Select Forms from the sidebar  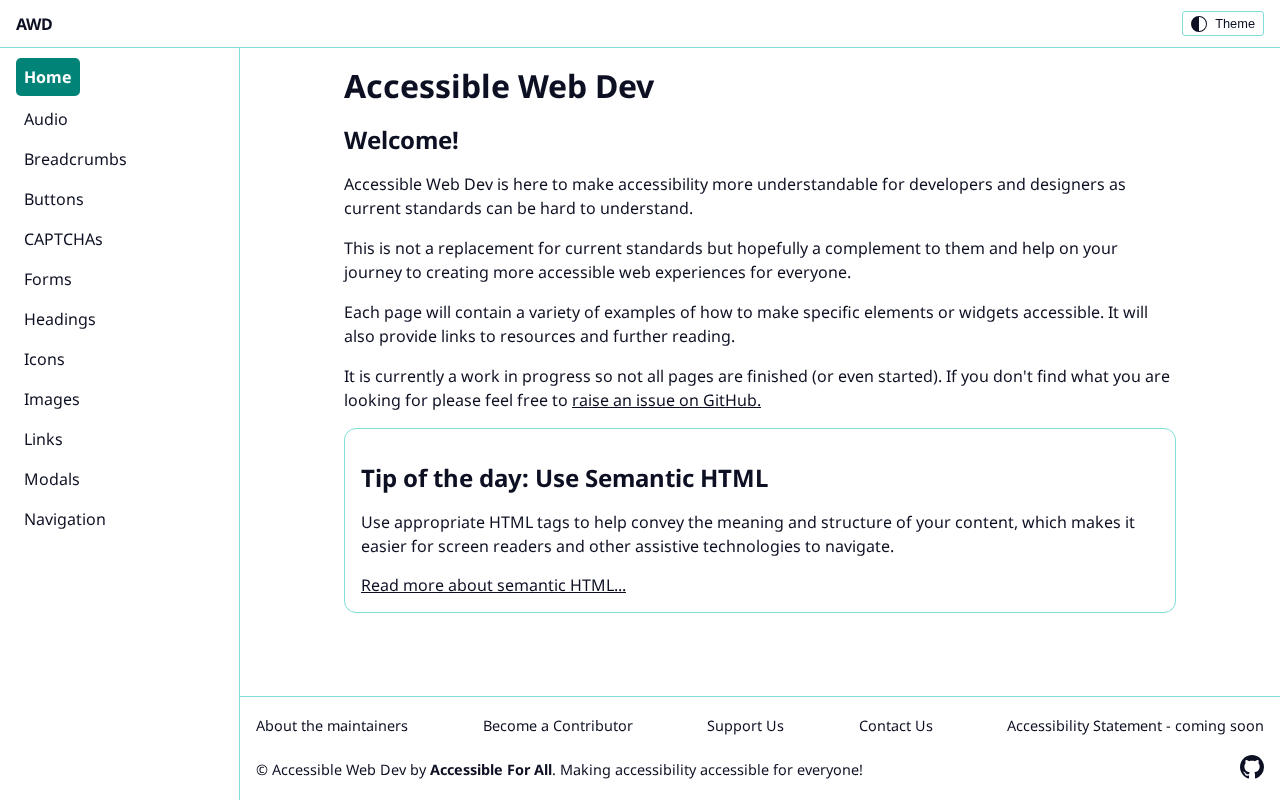(x=48, y=279)
